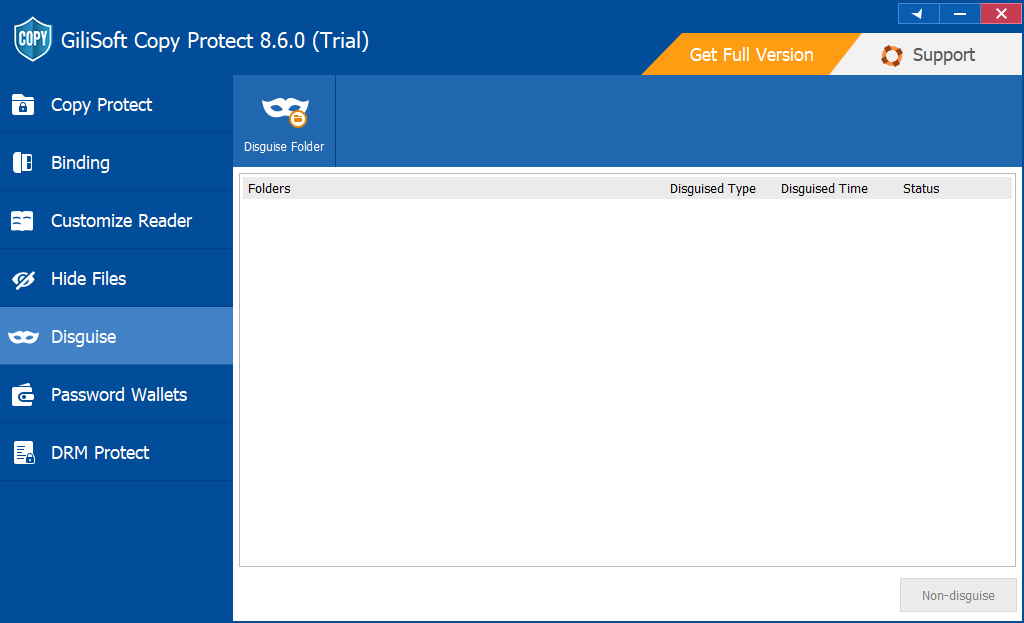1024x623 pixels.
Task: Click the DRM Protect document-lock icon
Action: coord(24,453)
